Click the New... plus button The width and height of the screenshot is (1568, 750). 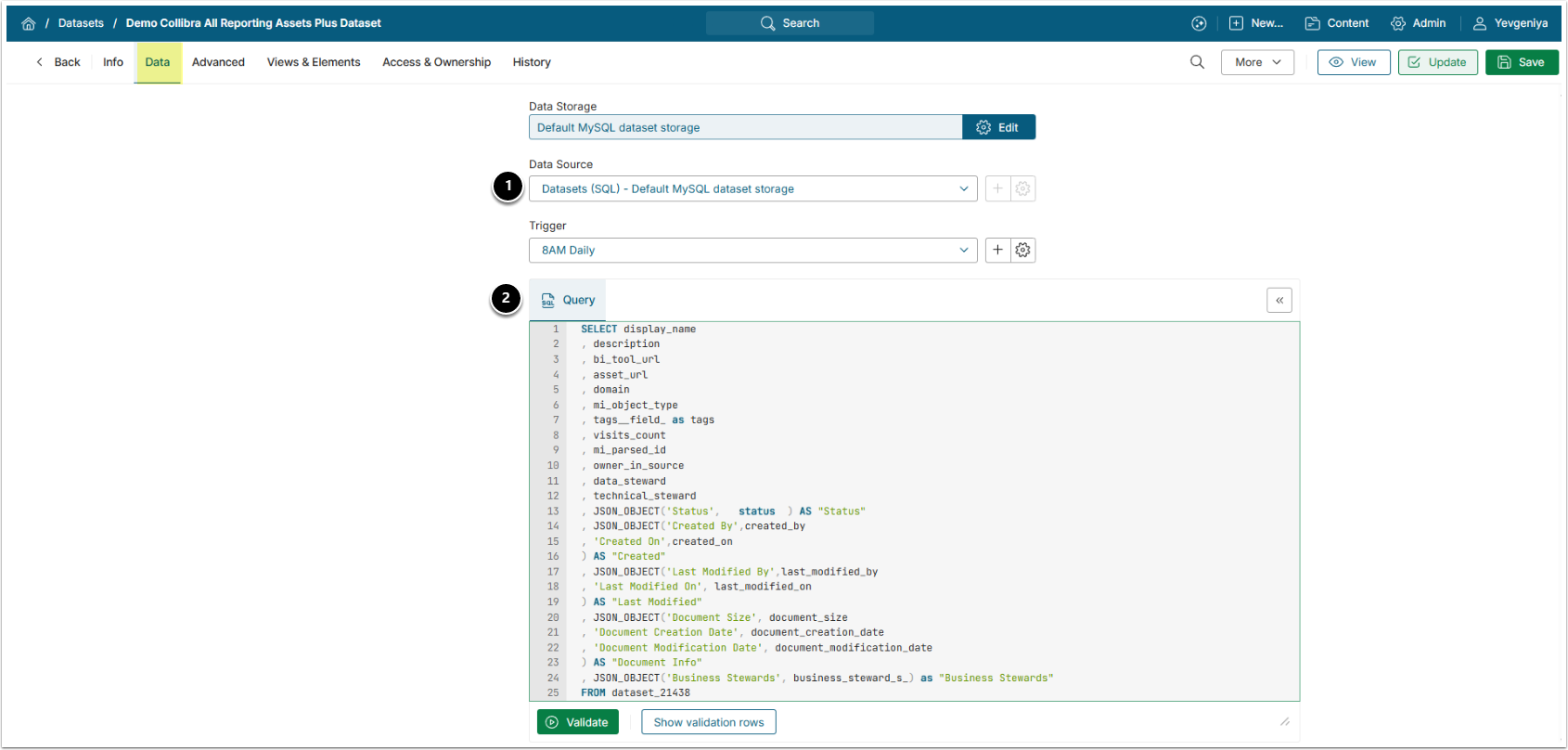coord(1255,23)
